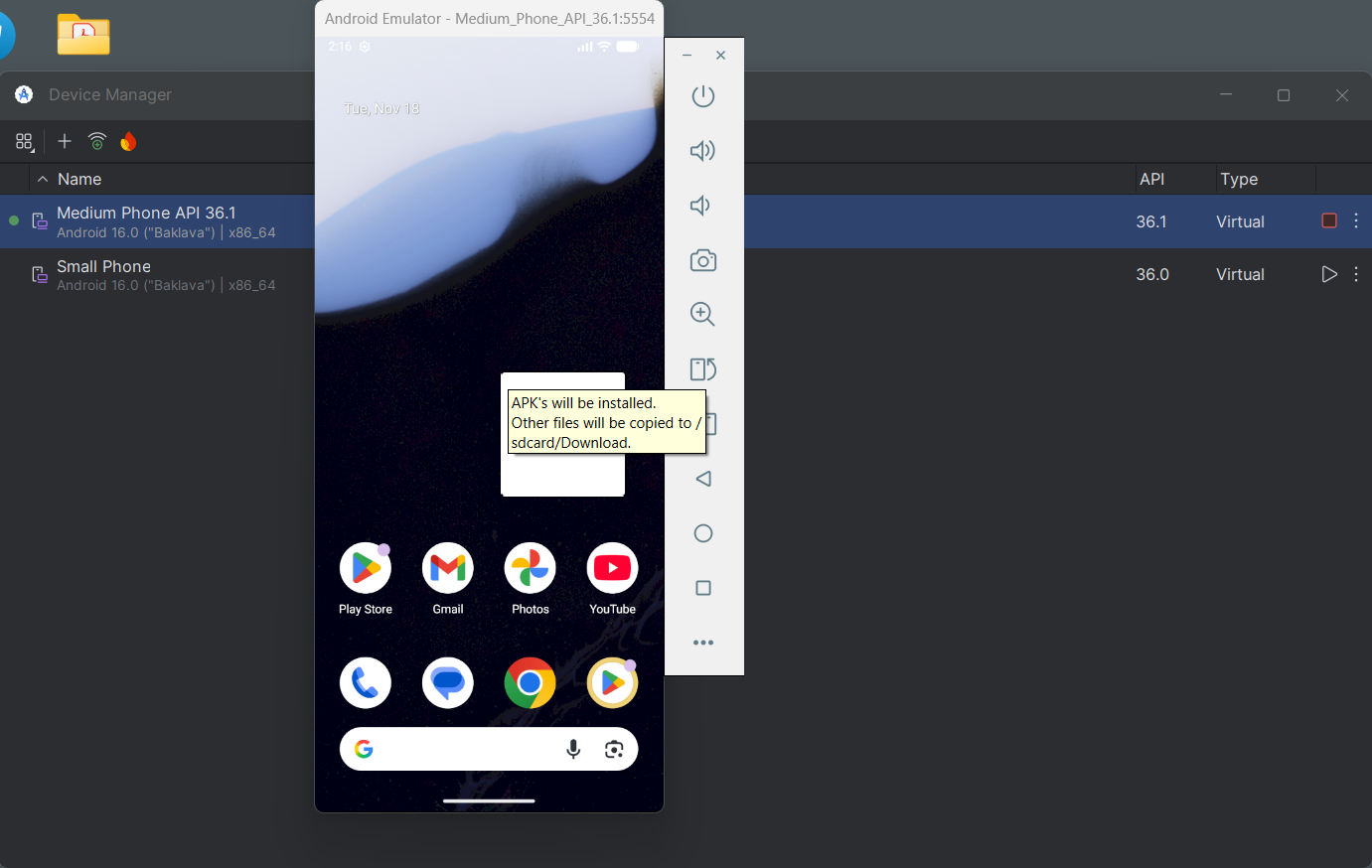This screenshot has width=1372, height=868.
Task: Stop the Medium Phone API 36.1 device
Action: click(1329, 220)
